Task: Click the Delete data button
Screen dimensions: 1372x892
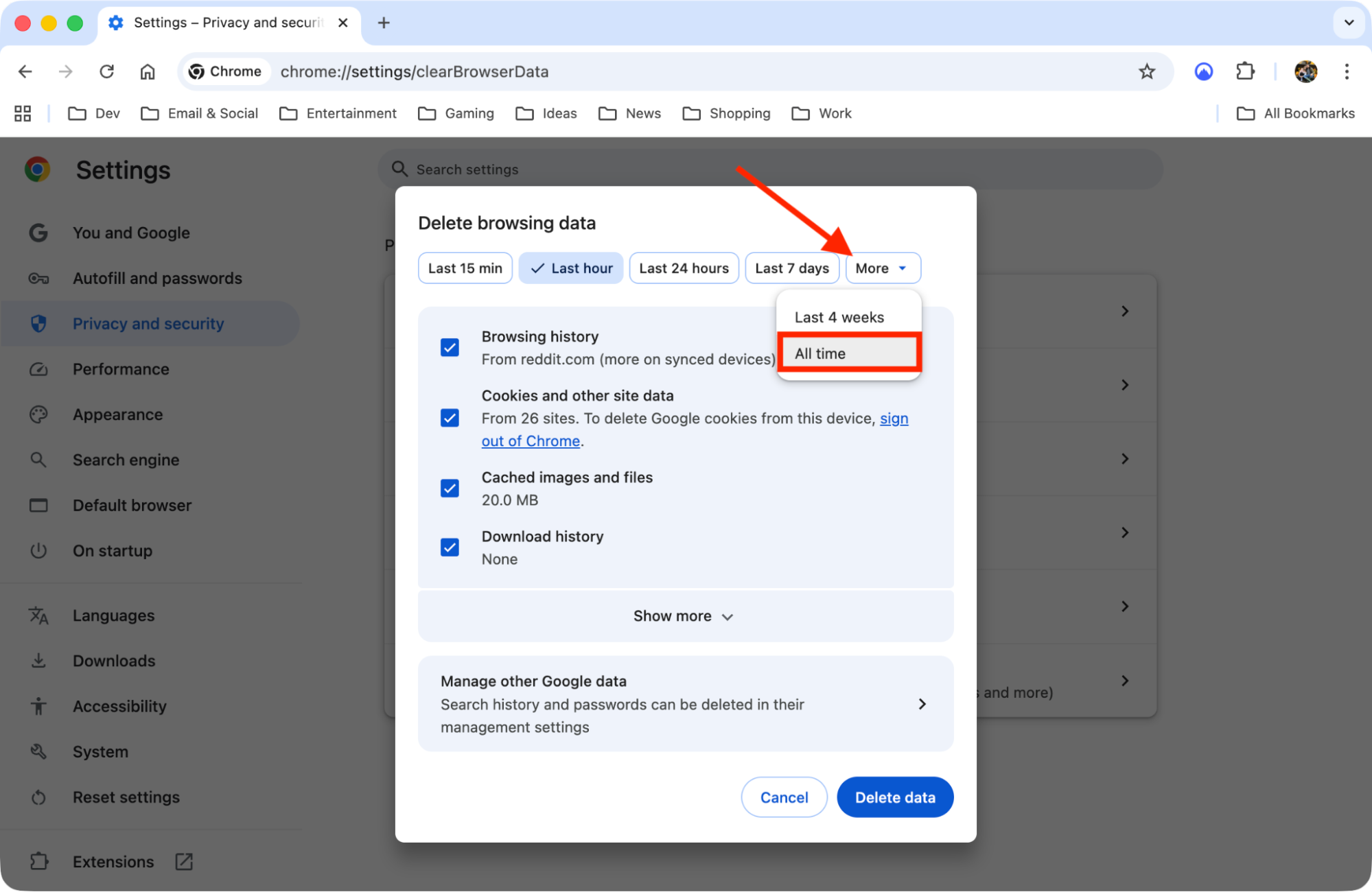Action: tap(894, 797)
